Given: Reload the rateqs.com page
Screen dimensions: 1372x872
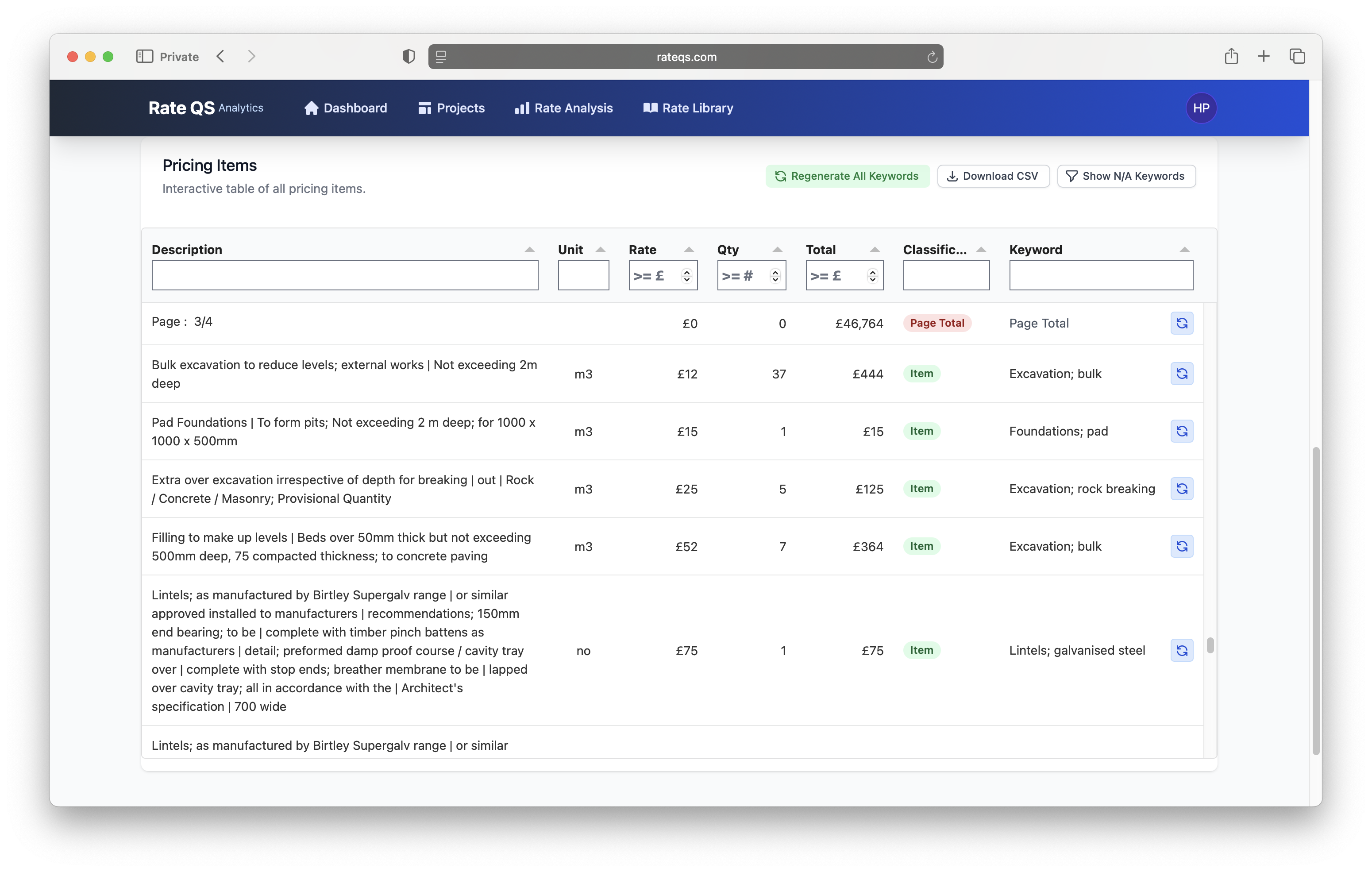Looking at the screenshot, I should click(932, 57).
